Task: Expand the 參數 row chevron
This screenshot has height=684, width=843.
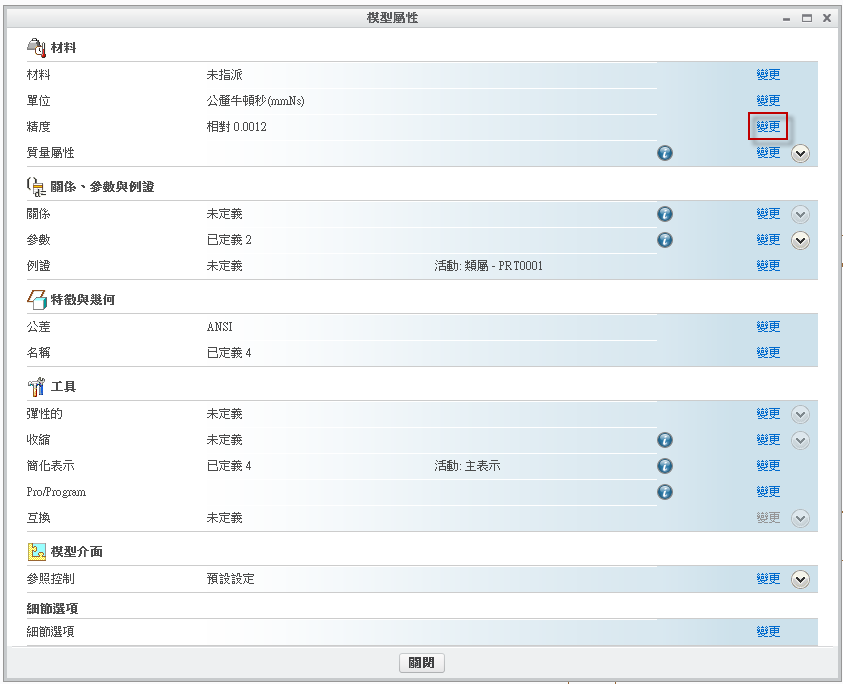Action: coord(800,240)
